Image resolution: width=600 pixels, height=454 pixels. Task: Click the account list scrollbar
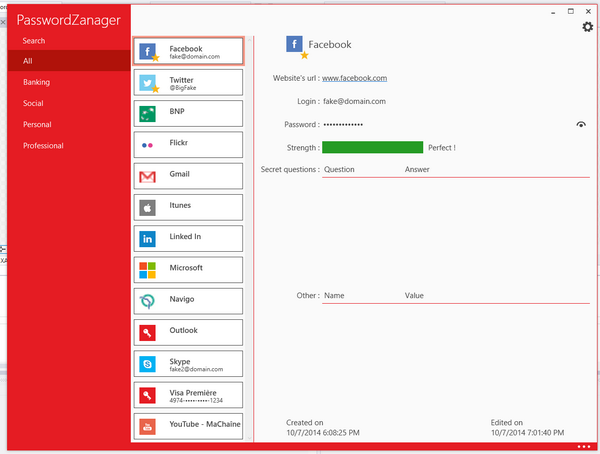coord(249,239)
